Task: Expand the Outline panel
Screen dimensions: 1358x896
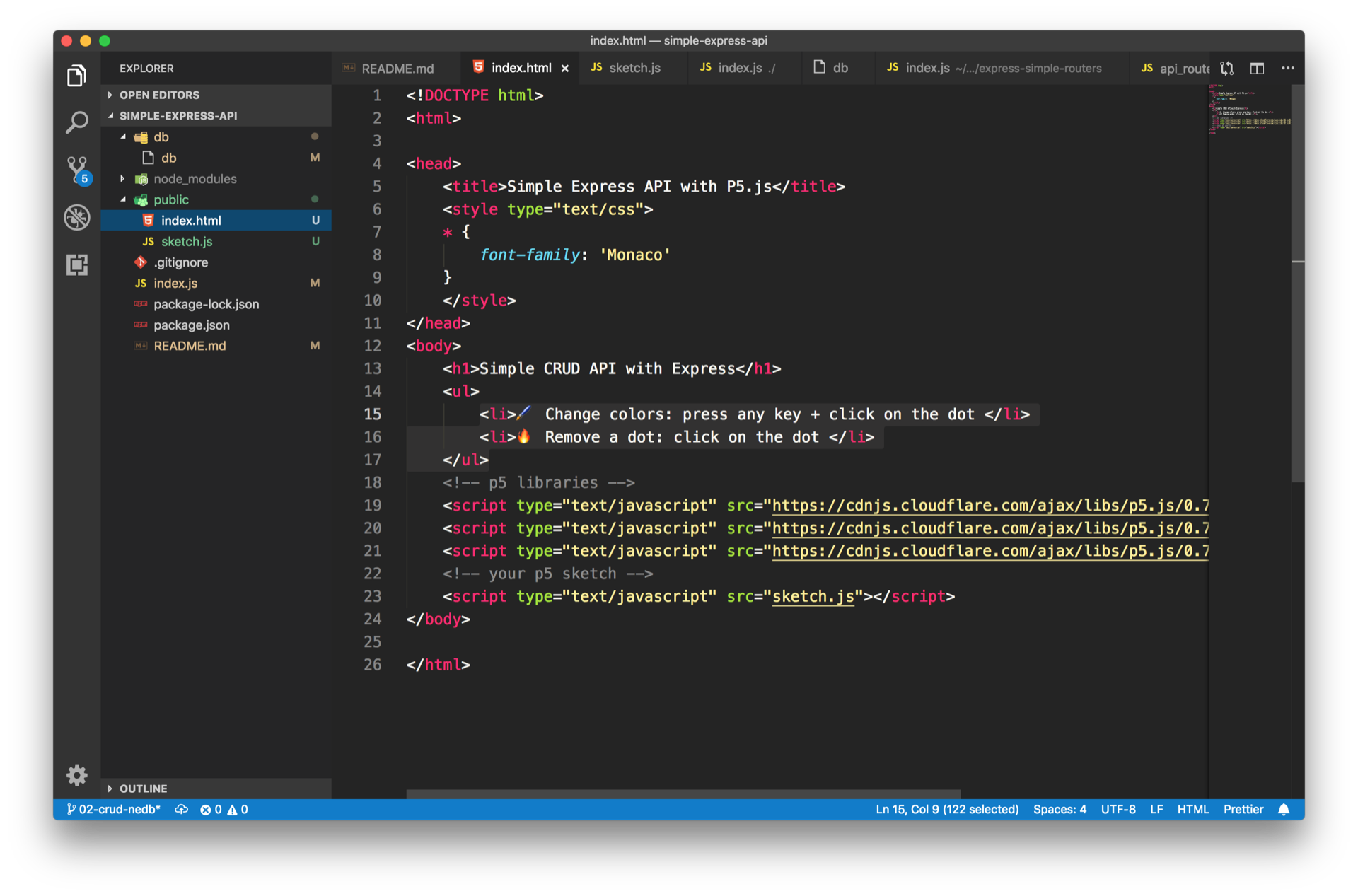Action: (x=143, y=789)
